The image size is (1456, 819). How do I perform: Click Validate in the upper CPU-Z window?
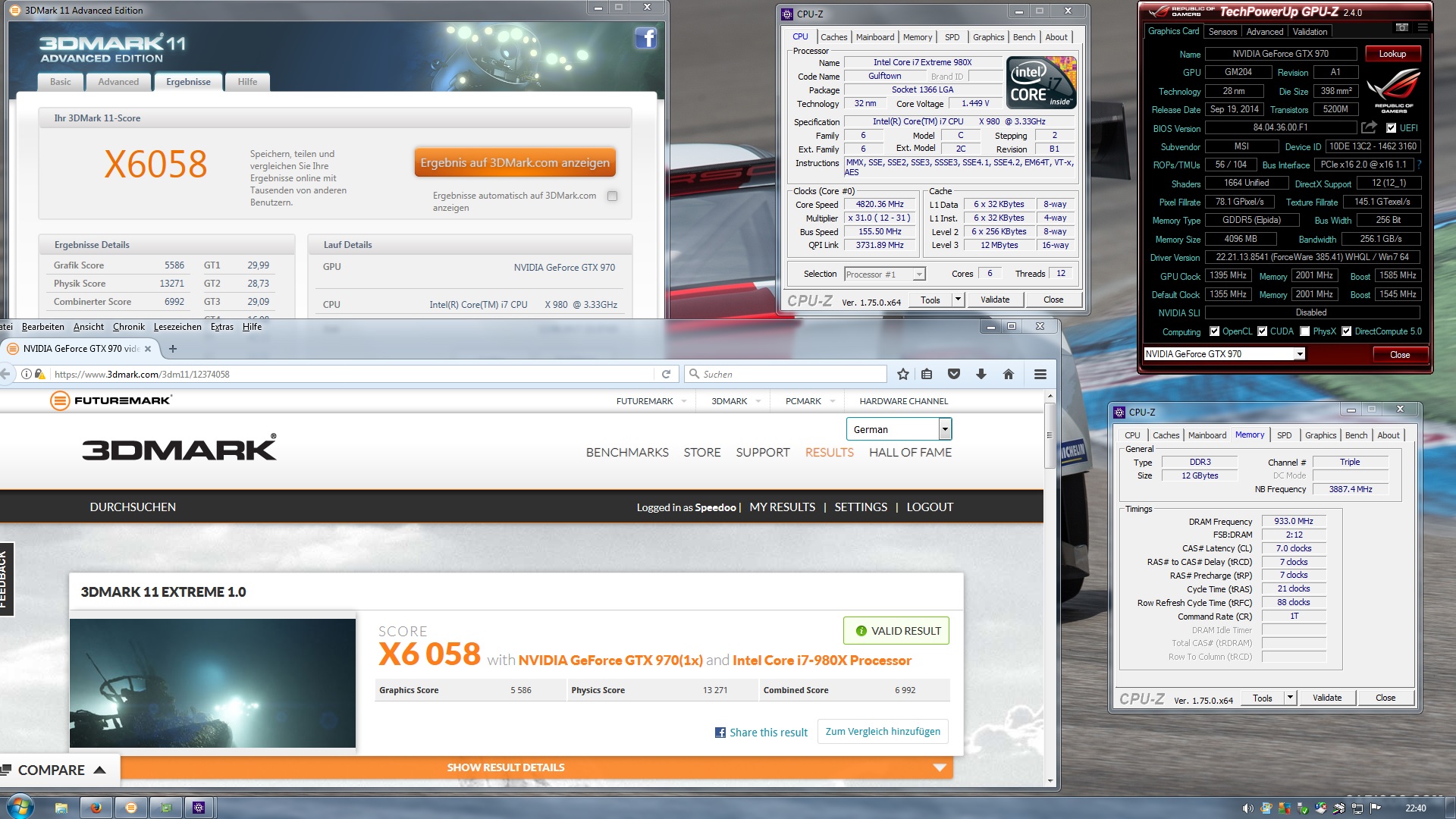point(994,300)
